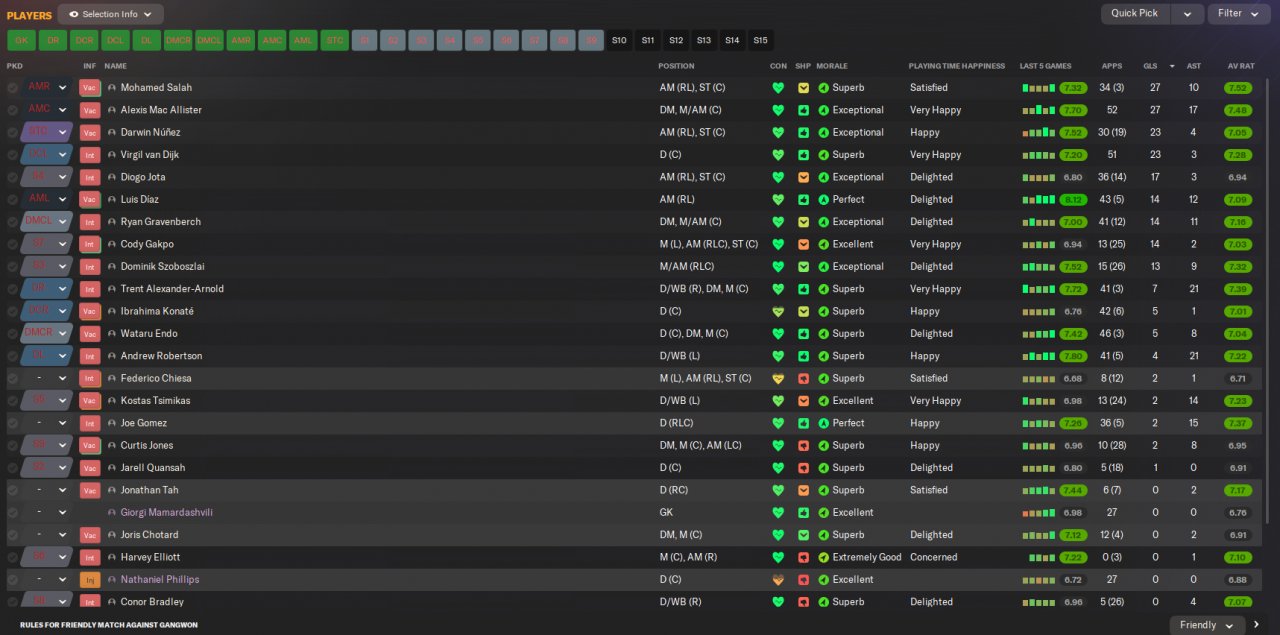1280x635 pixels.
Task: Select the S10 substitute slot
Action: coord(619,40)
